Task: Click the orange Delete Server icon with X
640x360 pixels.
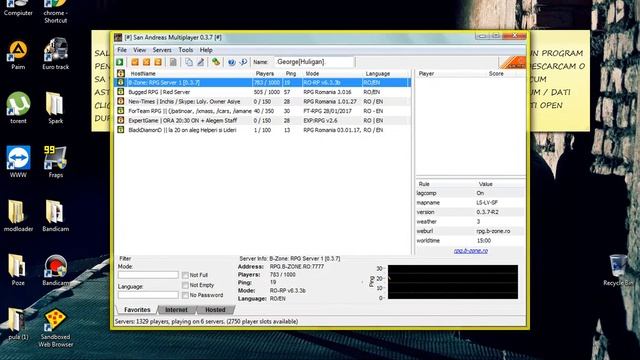Action: (x=146, y=62)
